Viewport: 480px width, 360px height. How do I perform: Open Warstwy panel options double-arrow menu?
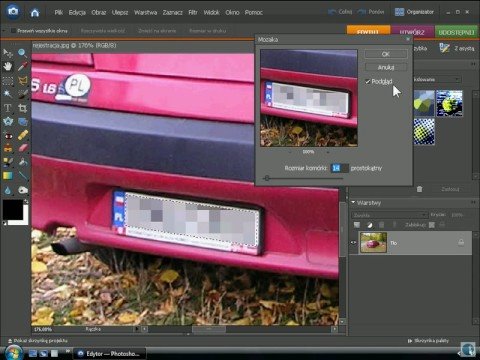click(473, 202)
